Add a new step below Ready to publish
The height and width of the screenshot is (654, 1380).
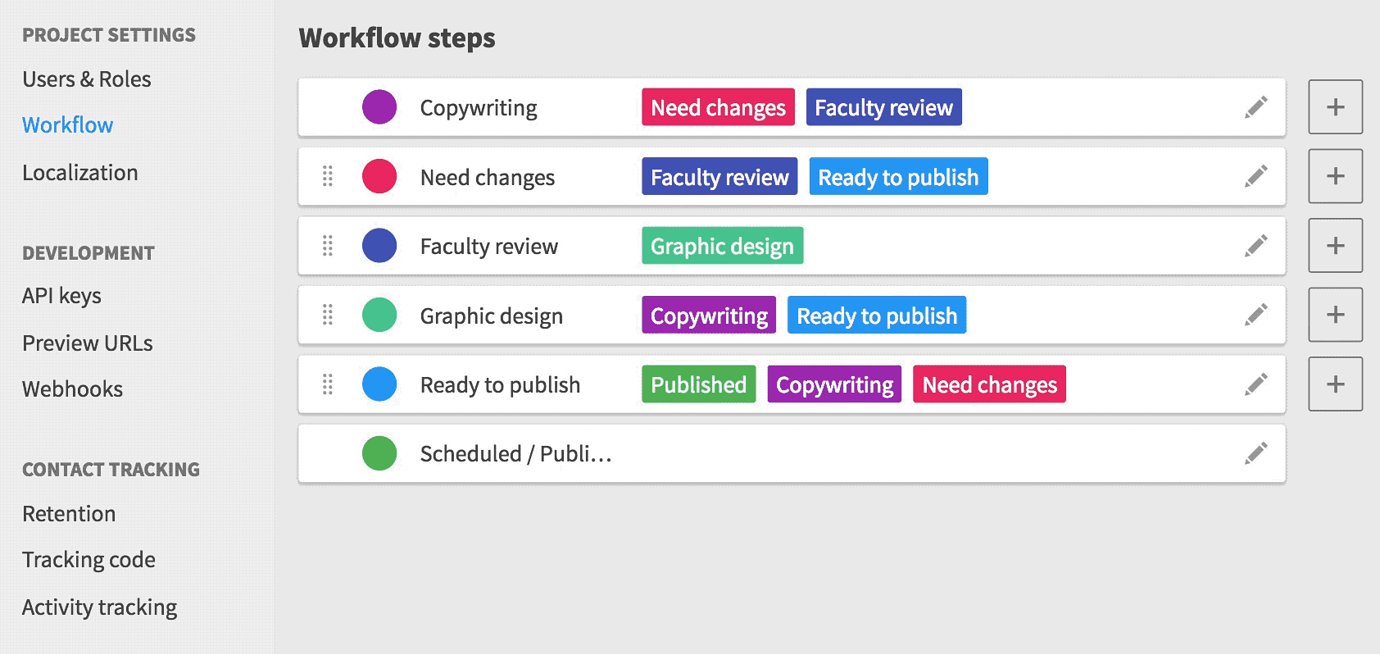[1335, 384]
